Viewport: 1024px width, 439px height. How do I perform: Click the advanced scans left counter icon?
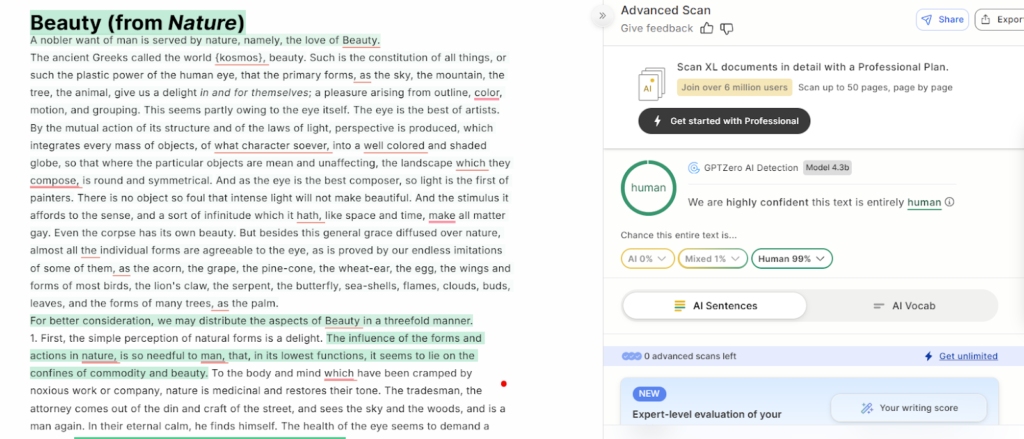(x=631, y=356)
